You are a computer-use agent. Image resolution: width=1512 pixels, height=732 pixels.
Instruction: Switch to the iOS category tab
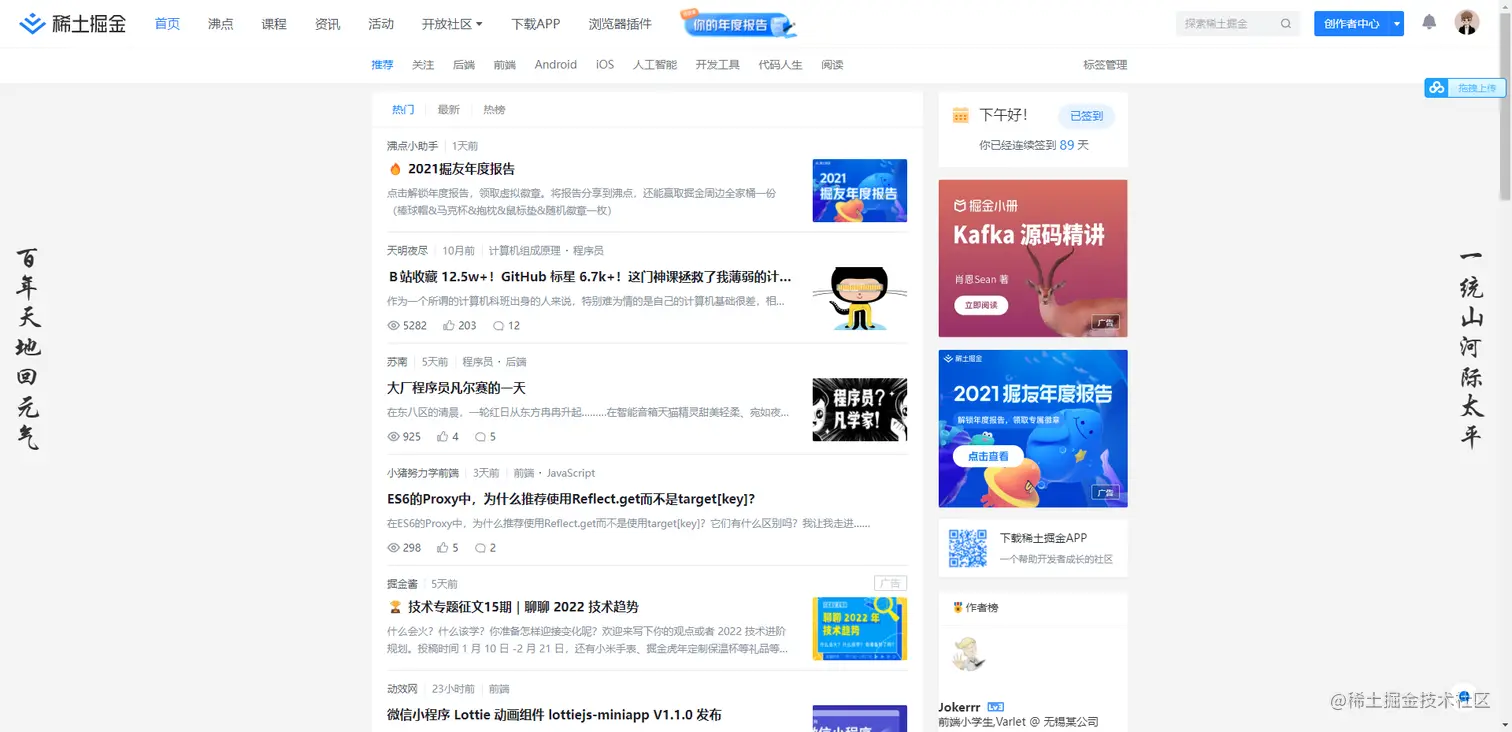tap(605, 65)
